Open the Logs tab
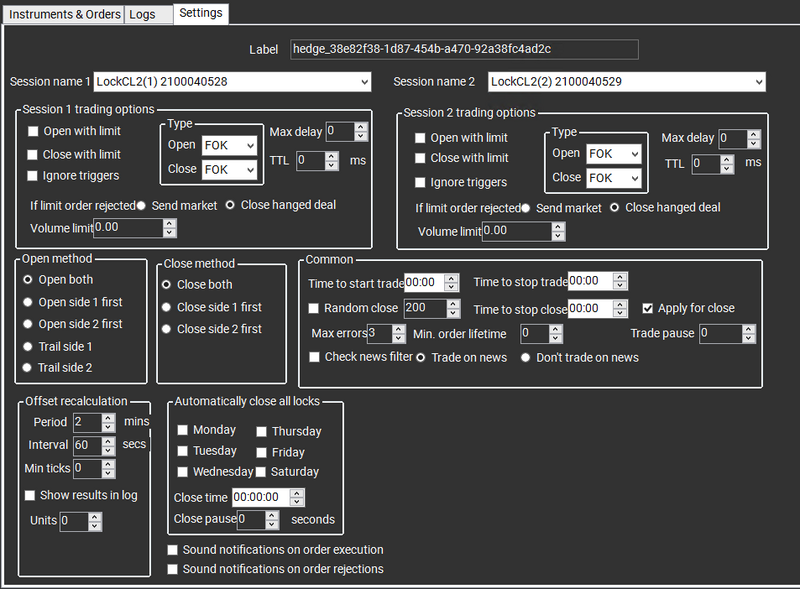The width and height of the screenshot is (800, 589). point(142,15)
